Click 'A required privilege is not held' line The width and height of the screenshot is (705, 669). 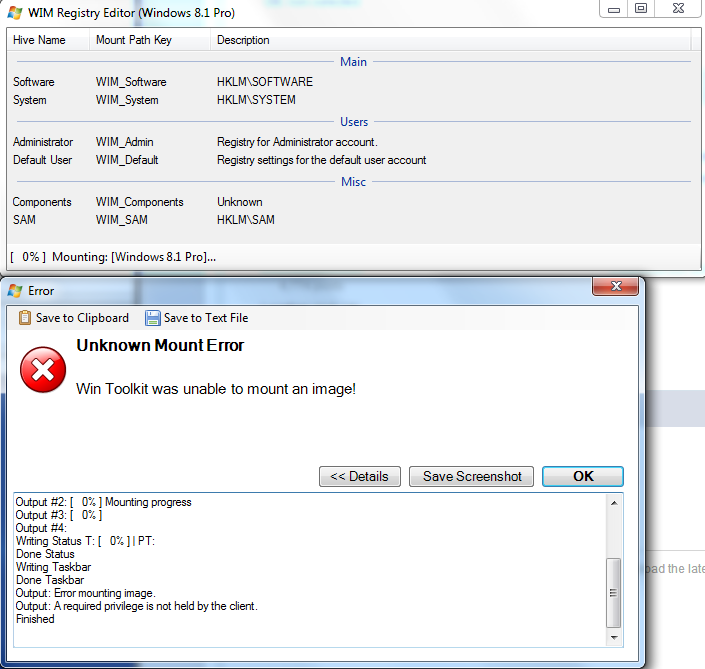point(137,607)
